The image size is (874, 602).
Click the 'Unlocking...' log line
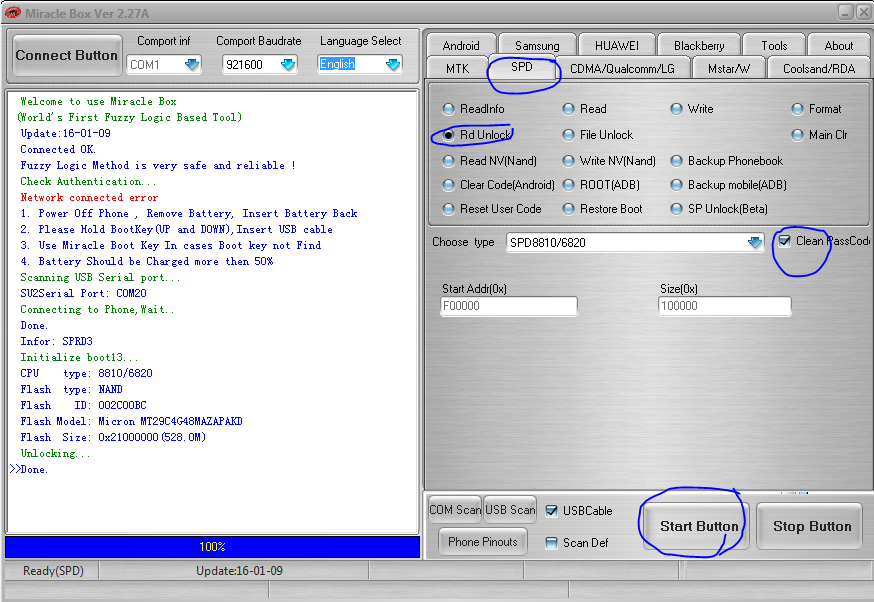point(55,453)
